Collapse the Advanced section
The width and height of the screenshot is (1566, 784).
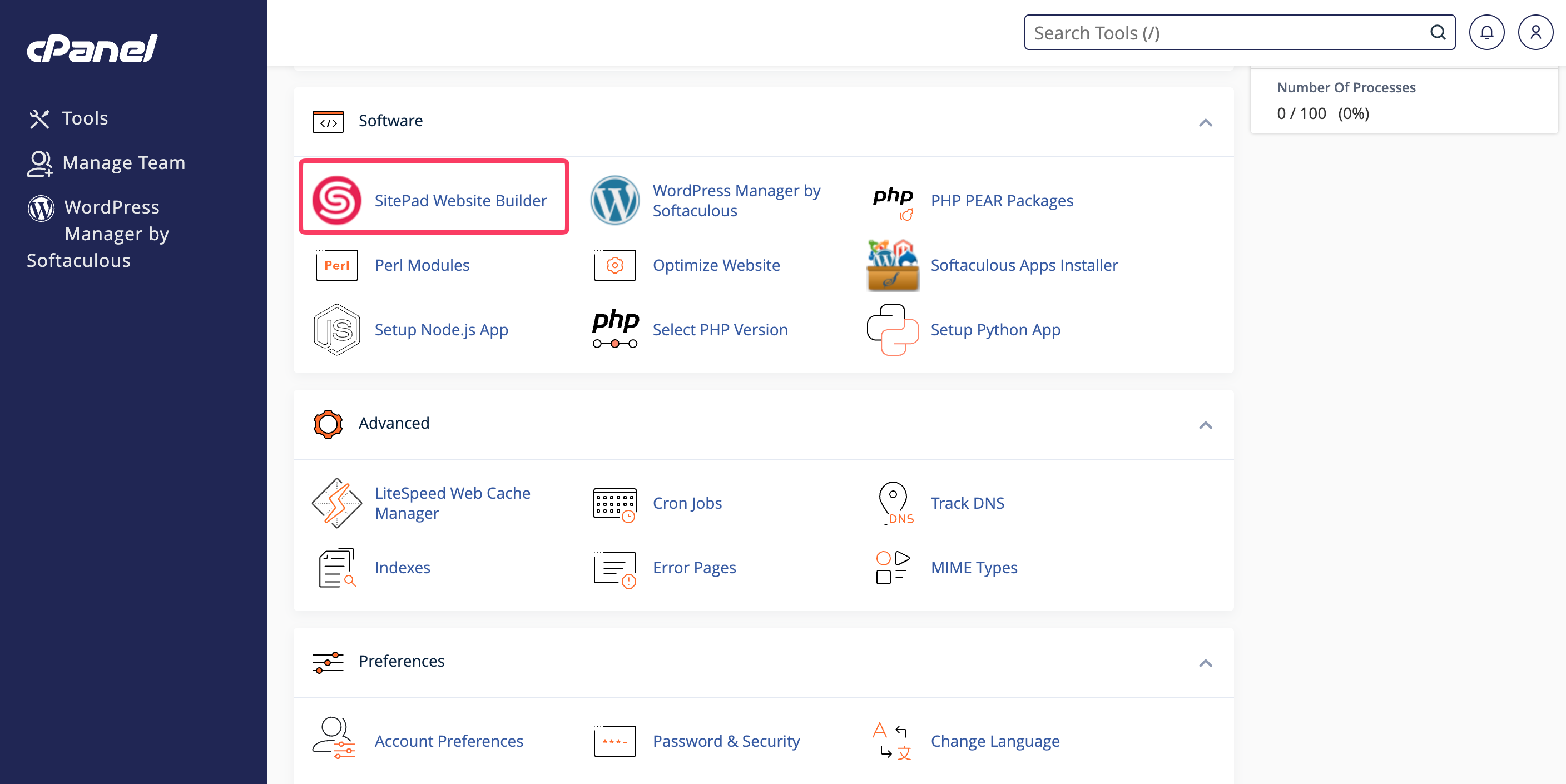tap(1206, 425)
